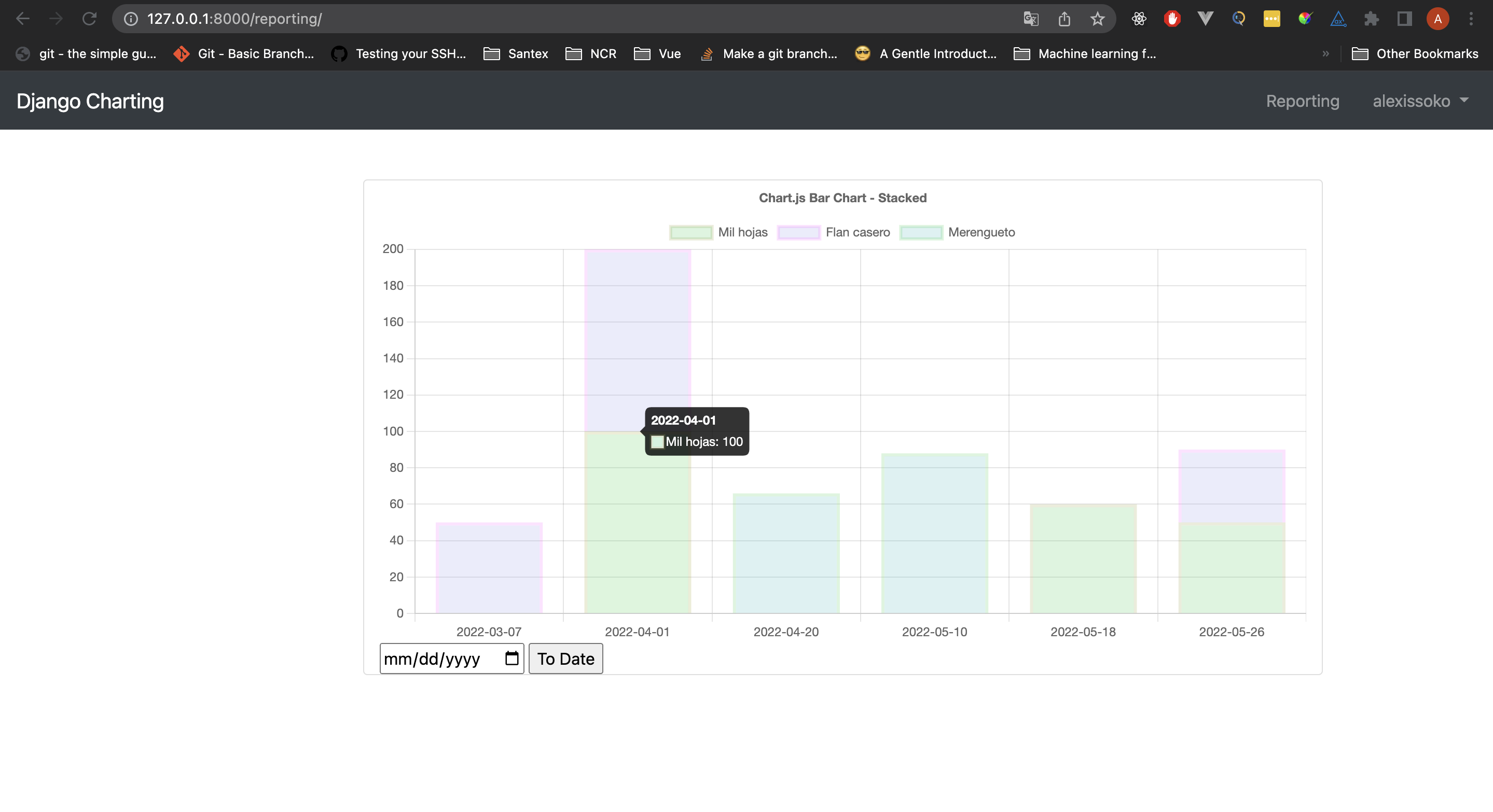The image size is (1493, 812).
Task: Open the Vue DevTools extension
Action: [1206, 18]
